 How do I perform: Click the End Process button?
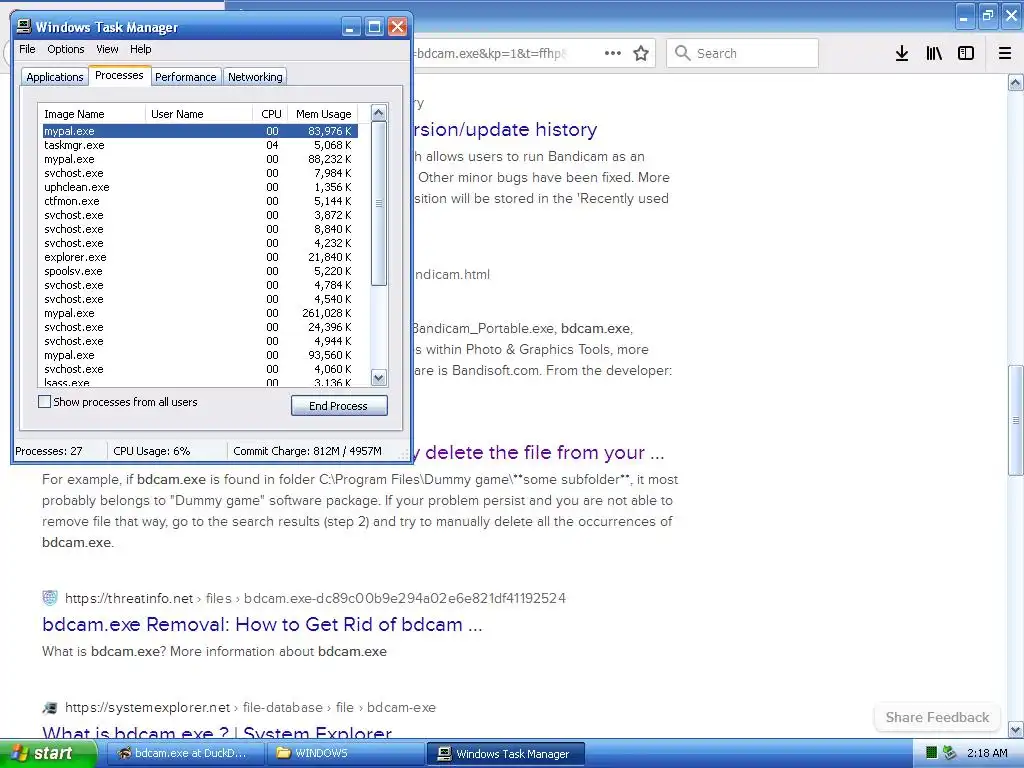point(339,406)
